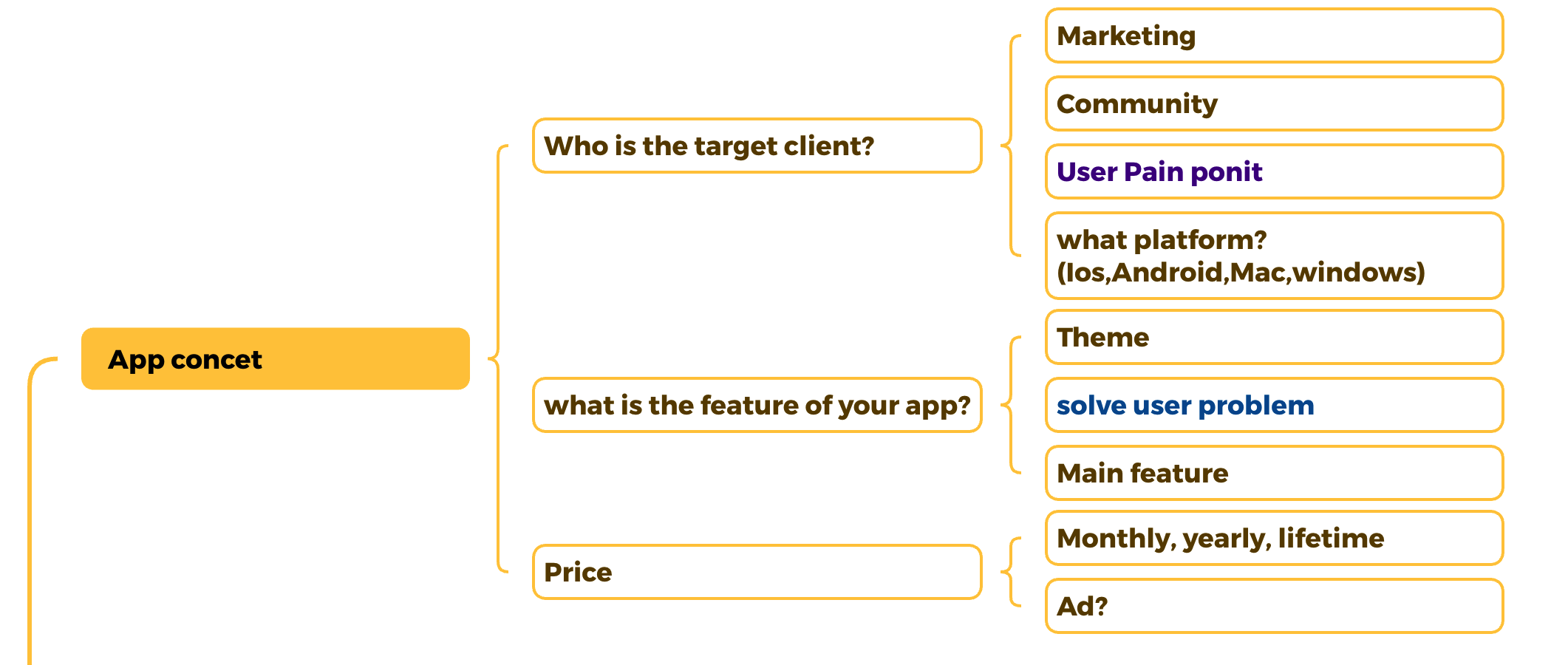
Task: Select the 'Theme' node
Action: point(1274,338)
